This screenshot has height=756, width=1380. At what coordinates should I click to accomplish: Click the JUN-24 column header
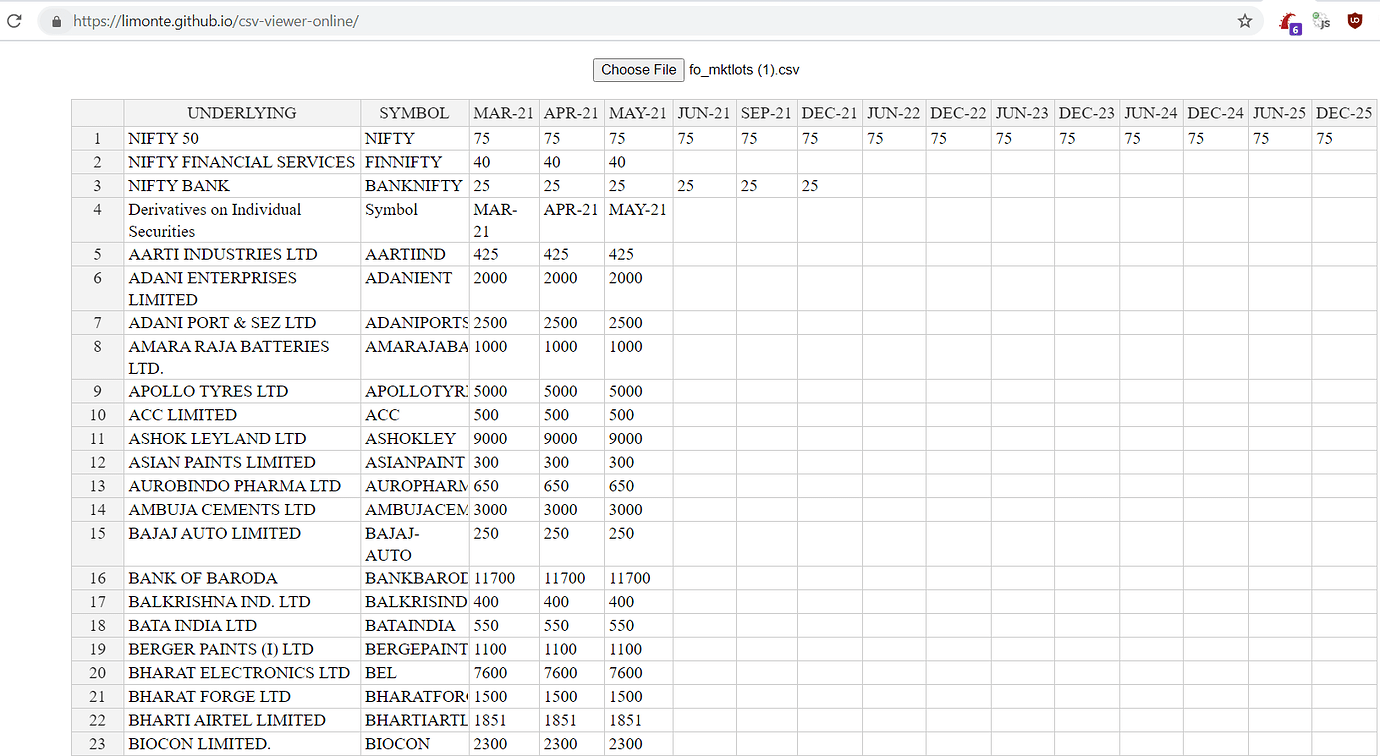(x=1151, y=113)
